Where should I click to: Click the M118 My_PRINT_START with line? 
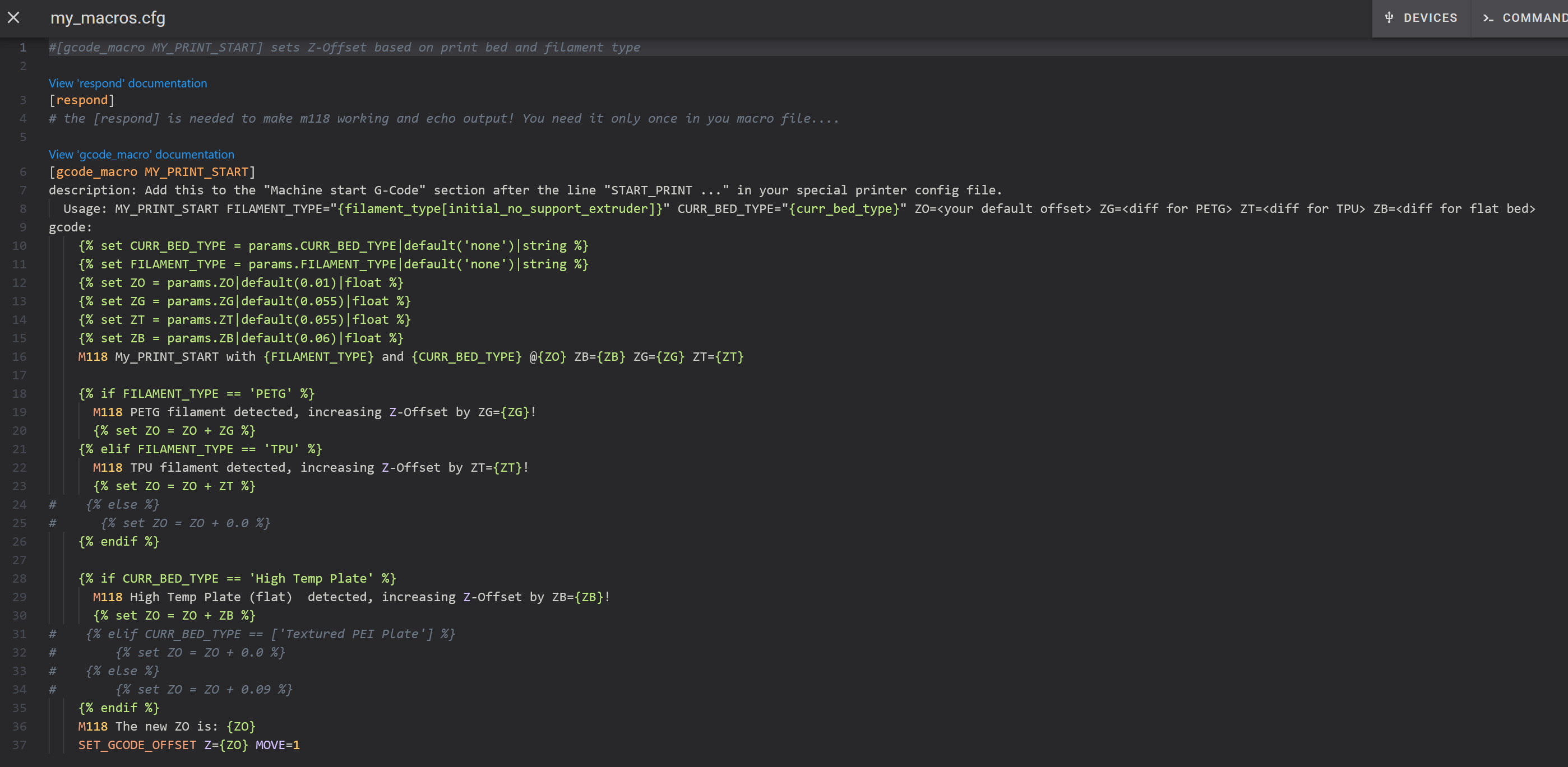pyautogui.click(x=411, y=357)
